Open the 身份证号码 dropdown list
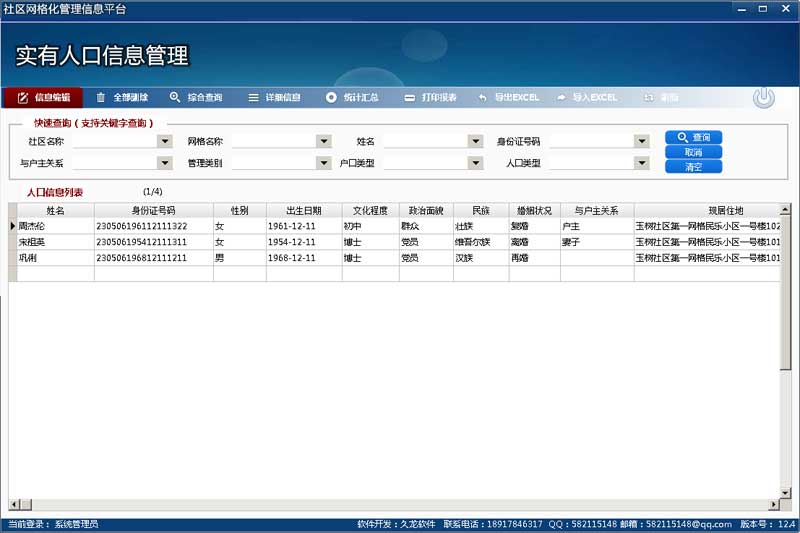 coord(642,141)
